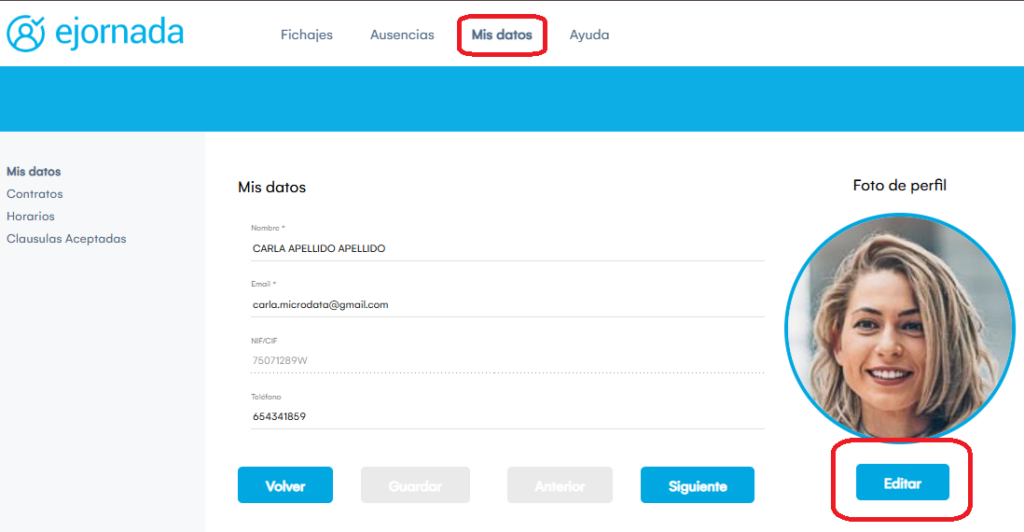The image size is (1024, 532).
Task: Open the Ayuda menu item
Action: (589, 35)
